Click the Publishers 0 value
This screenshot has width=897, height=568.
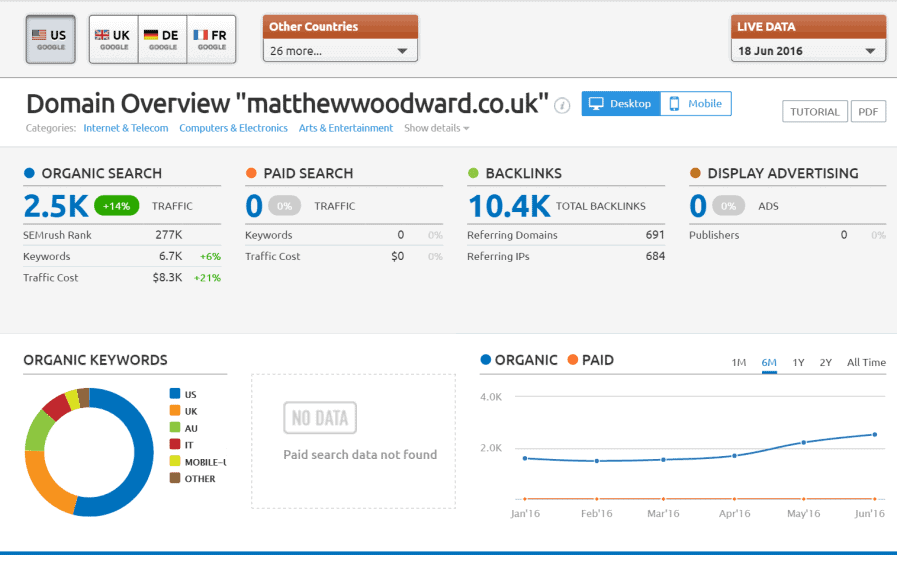pyautogui.click(x=844, y=235)
